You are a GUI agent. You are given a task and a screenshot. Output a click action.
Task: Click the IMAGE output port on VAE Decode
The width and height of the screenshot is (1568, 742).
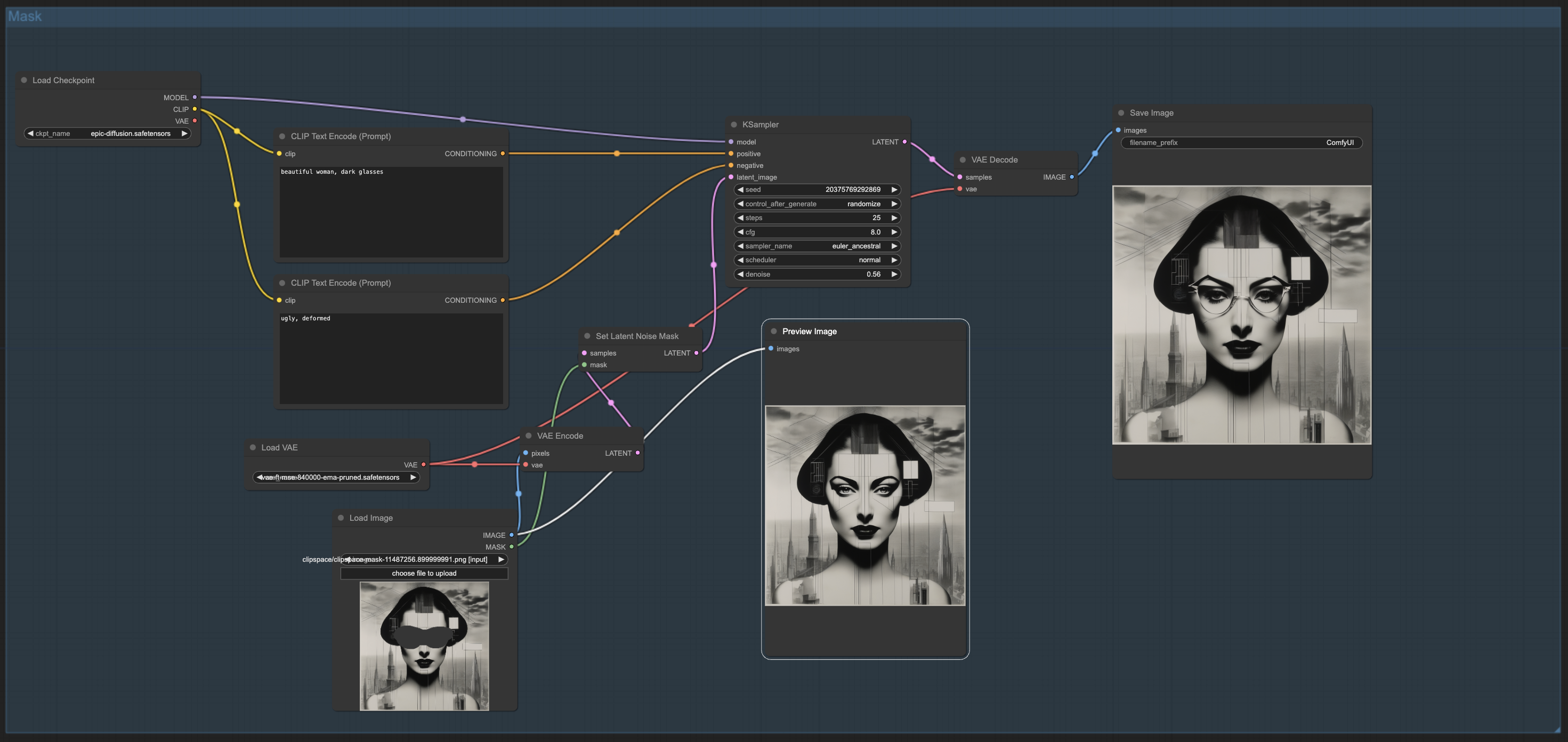(x=1072, y=177)
